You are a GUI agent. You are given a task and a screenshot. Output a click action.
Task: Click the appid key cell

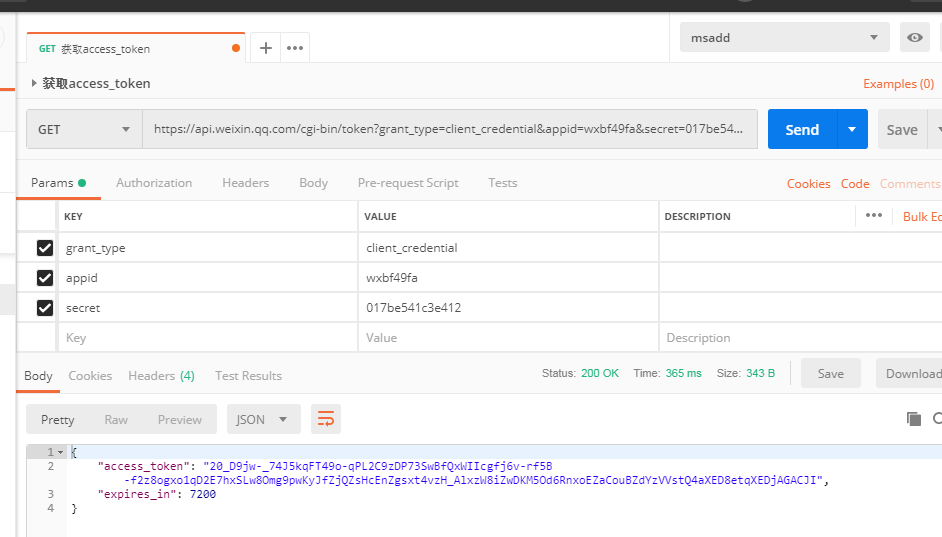(207, 278)
